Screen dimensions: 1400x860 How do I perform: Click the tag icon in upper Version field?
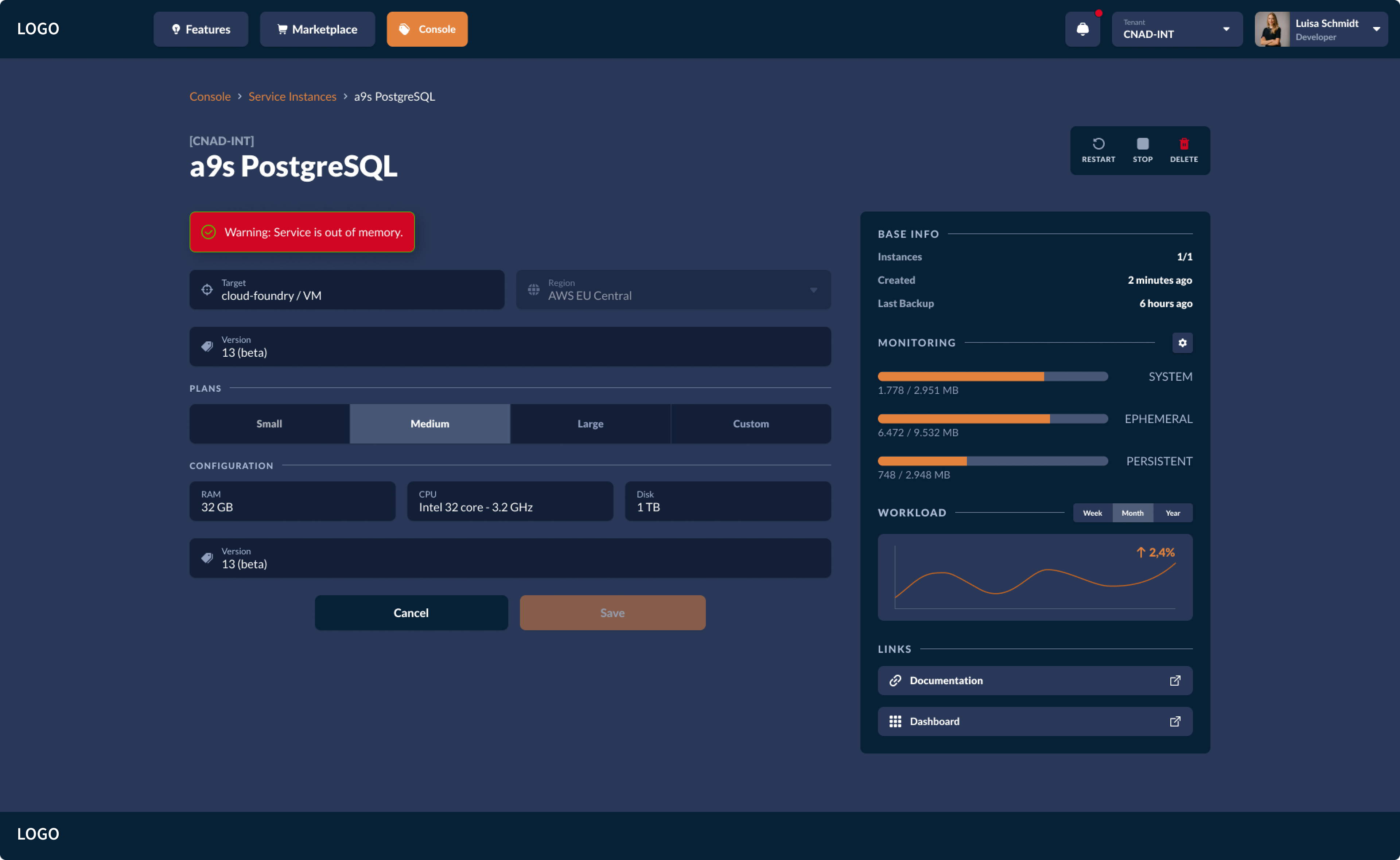point(207,346)
